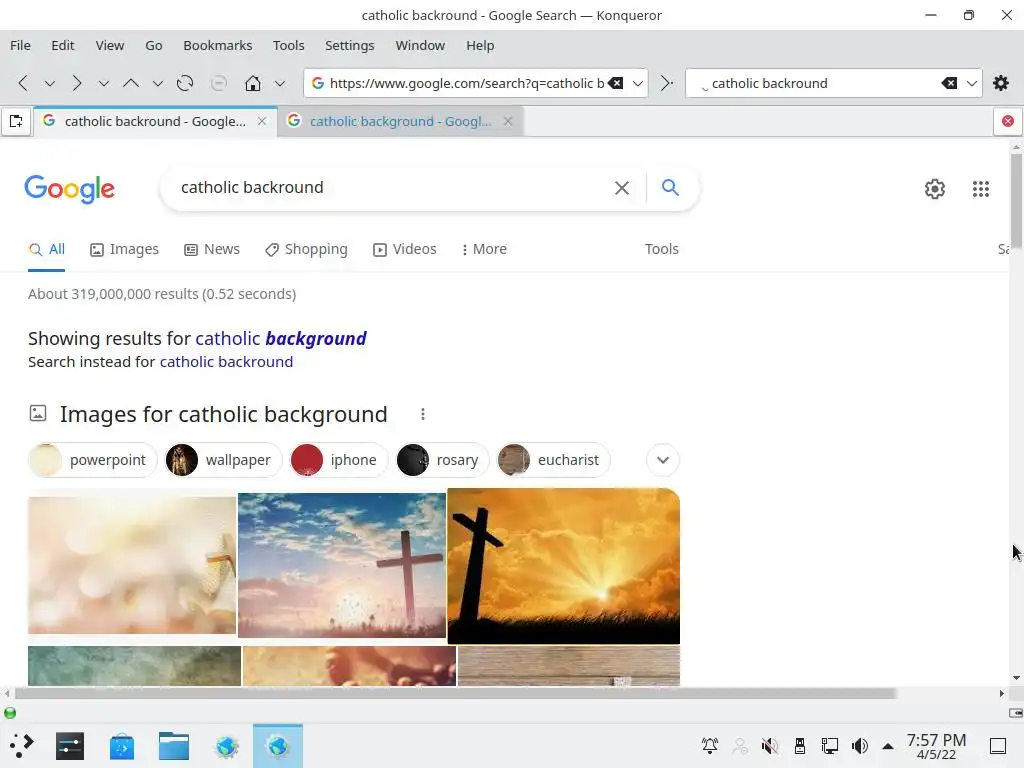Open the sunset cross silhouette image
1024x768 pixels.
tap(564, 566)
